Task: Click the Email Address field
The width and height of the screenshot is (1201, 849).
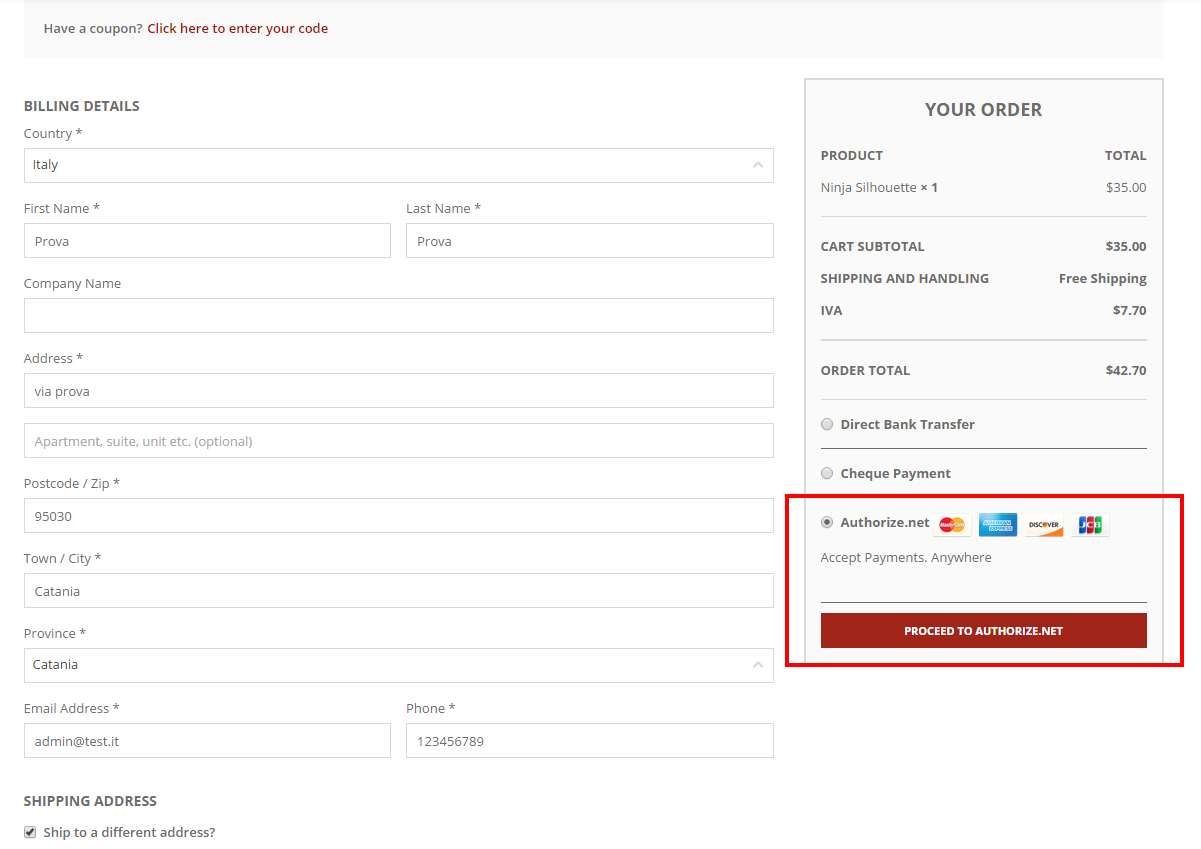Action: pos(207,741)
